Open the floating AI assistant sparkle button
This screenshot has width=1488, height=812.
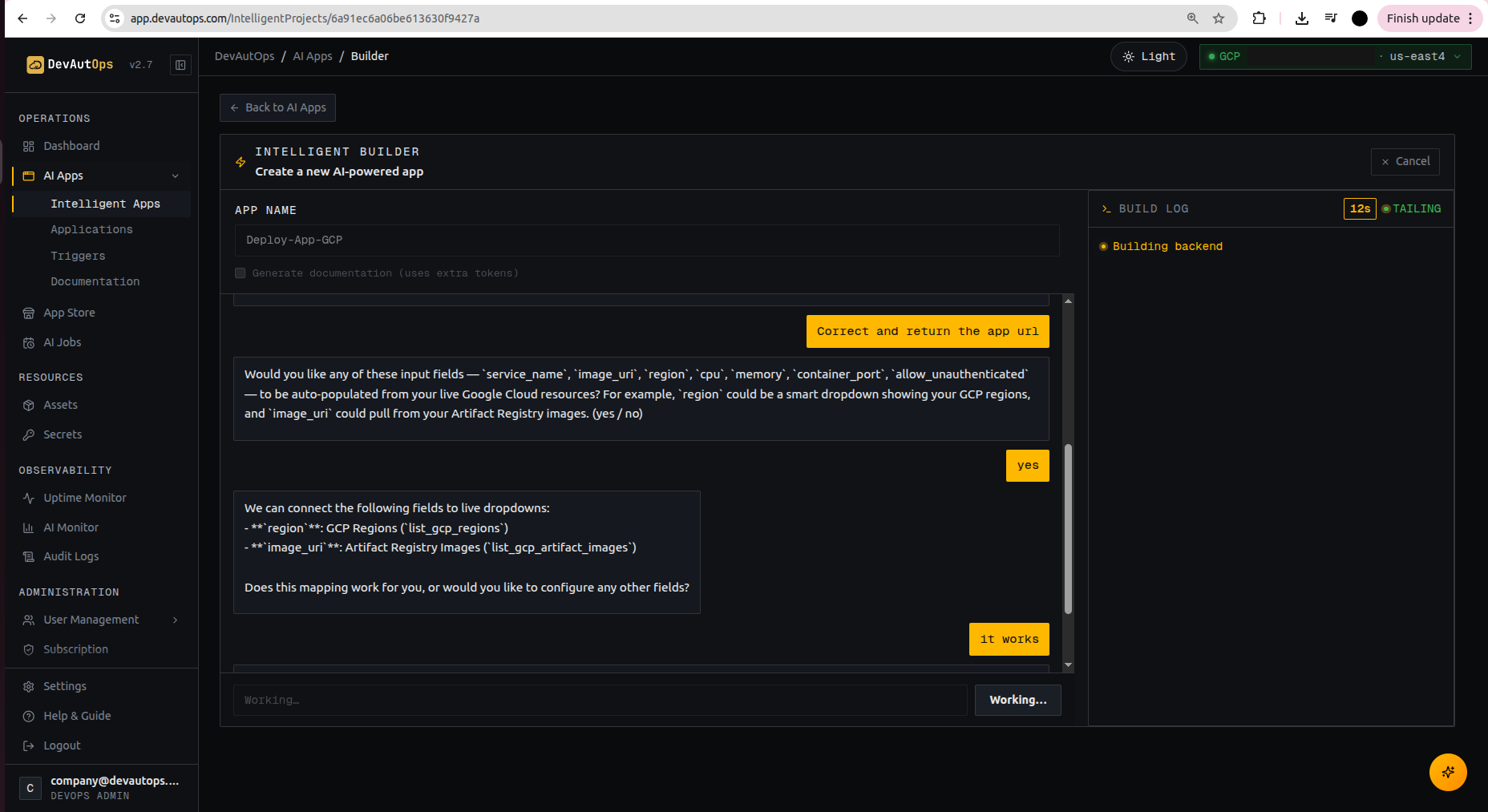pyautogui.click(x=1448, y=772)
